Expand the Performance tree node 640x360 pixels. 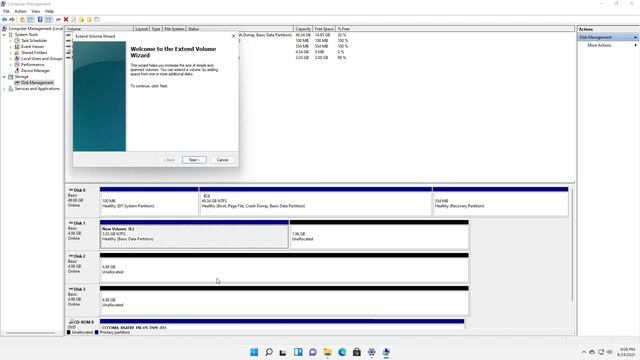pos(11,64)
